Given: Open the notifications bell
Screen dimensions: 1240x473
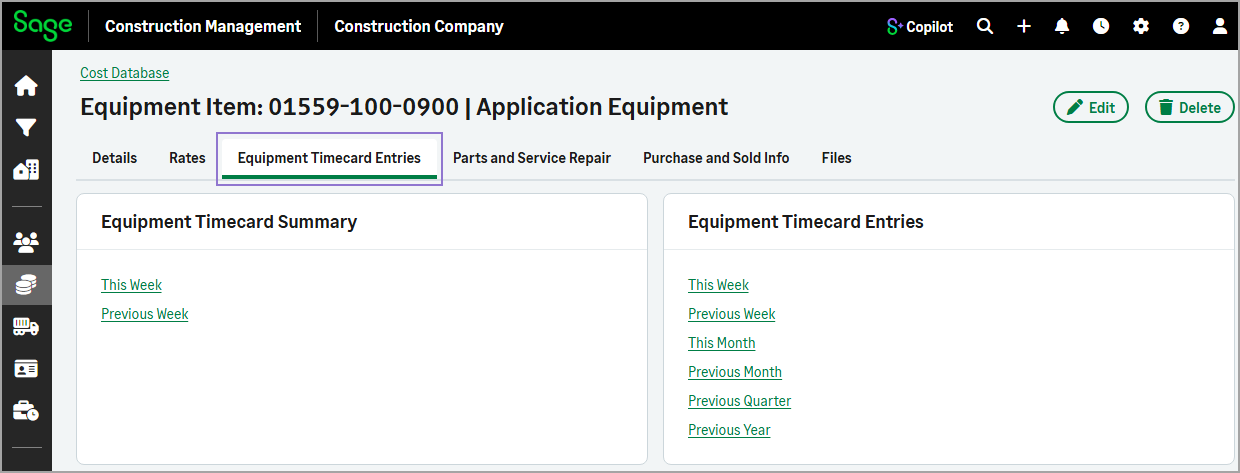Looking at the screenshot, I should click(x=1062, y=27).
